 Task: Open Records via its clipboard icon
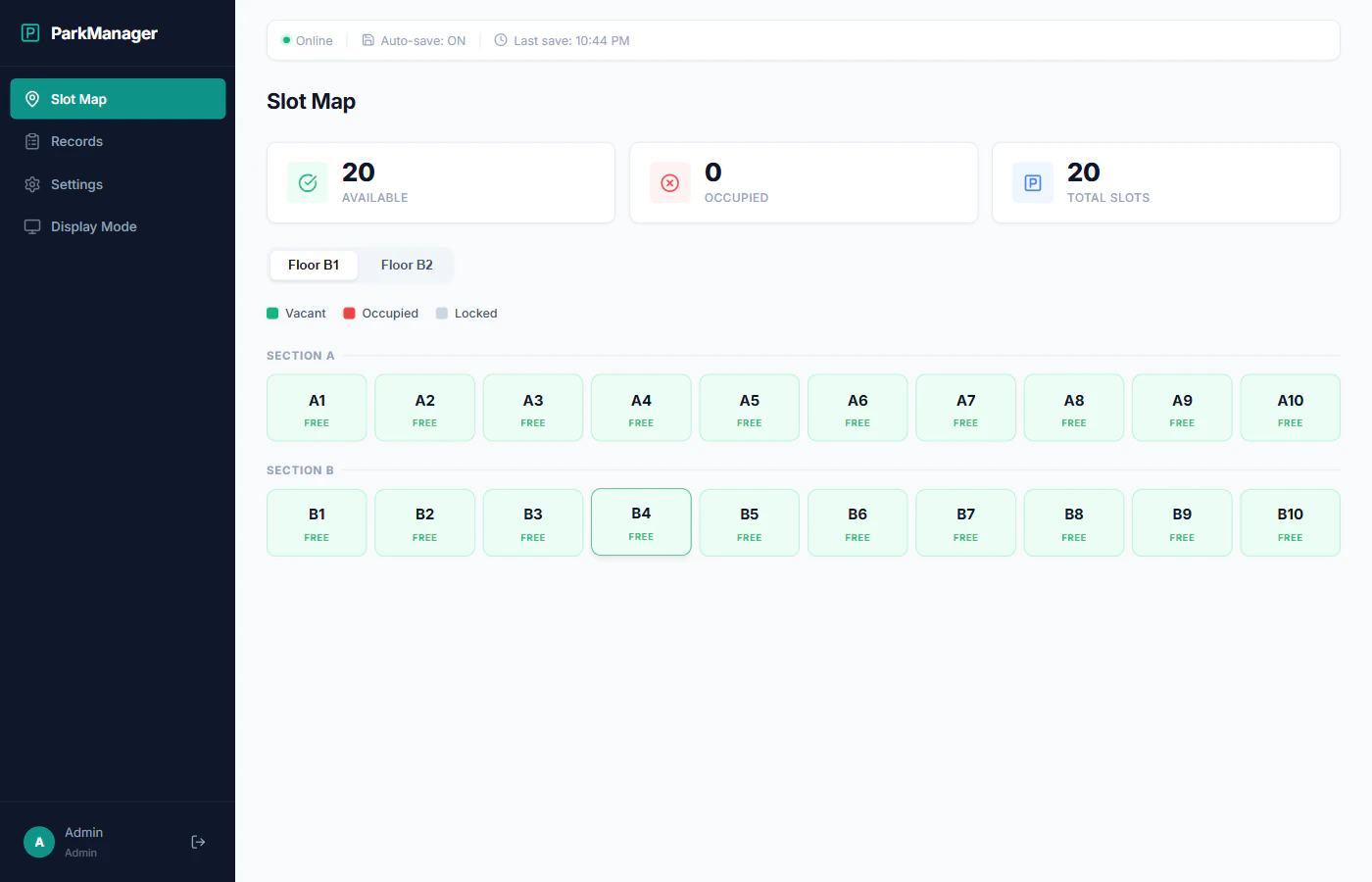pyautogui.click(x=32, y=141)
